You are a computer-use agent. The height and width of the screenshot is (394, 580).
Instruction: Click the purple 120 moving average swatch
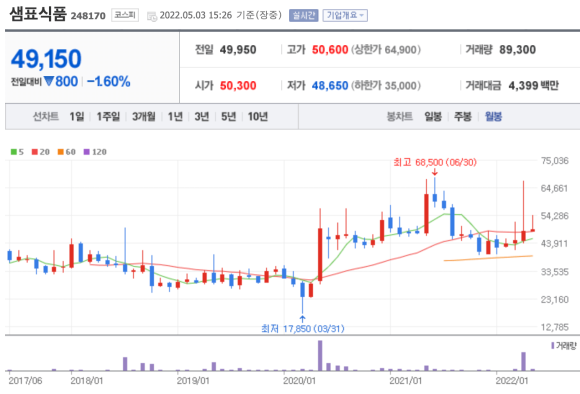[x=87, y=152]
